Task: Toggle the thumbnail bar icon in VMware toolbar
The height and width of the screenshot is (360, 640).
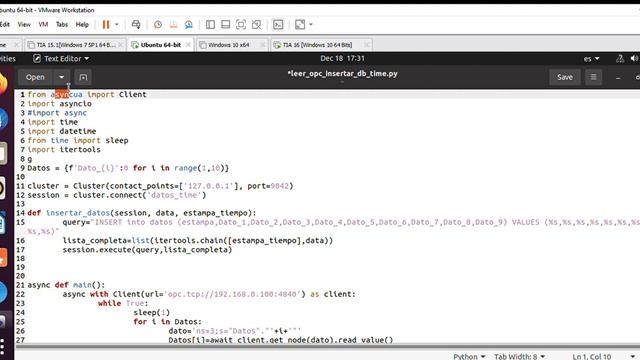Action: coord(225,24)
